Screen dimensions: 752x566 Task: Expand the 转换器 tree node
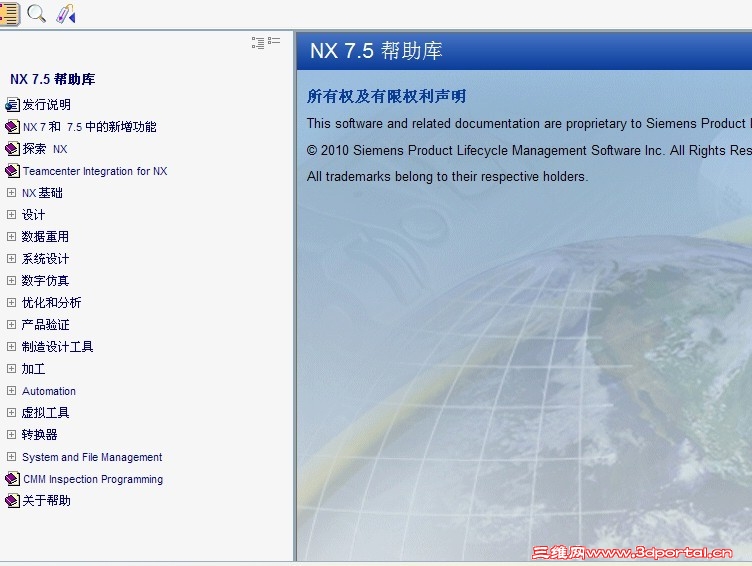tap(12, 435)
